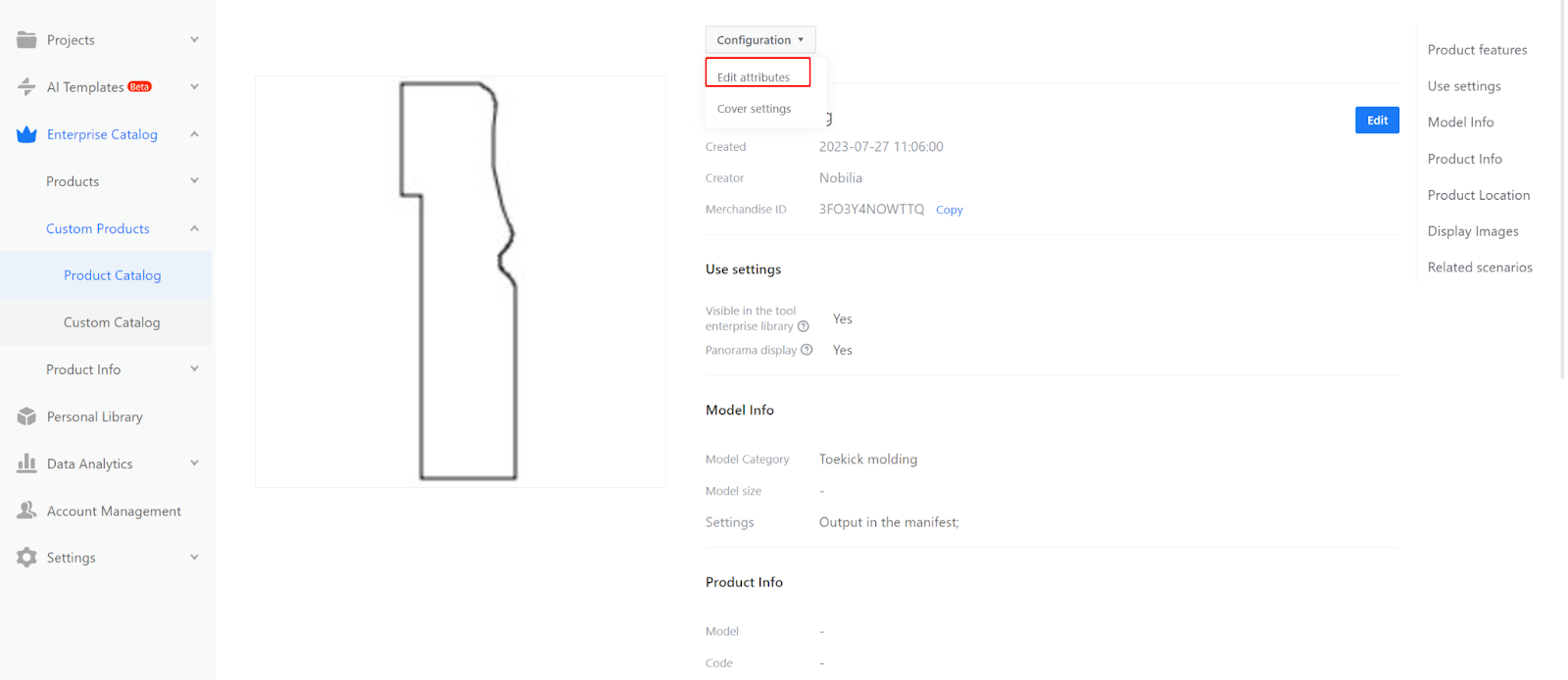Open the Configuration dropdown
This screenshot has width=1568, height=680.
[760, 40]
